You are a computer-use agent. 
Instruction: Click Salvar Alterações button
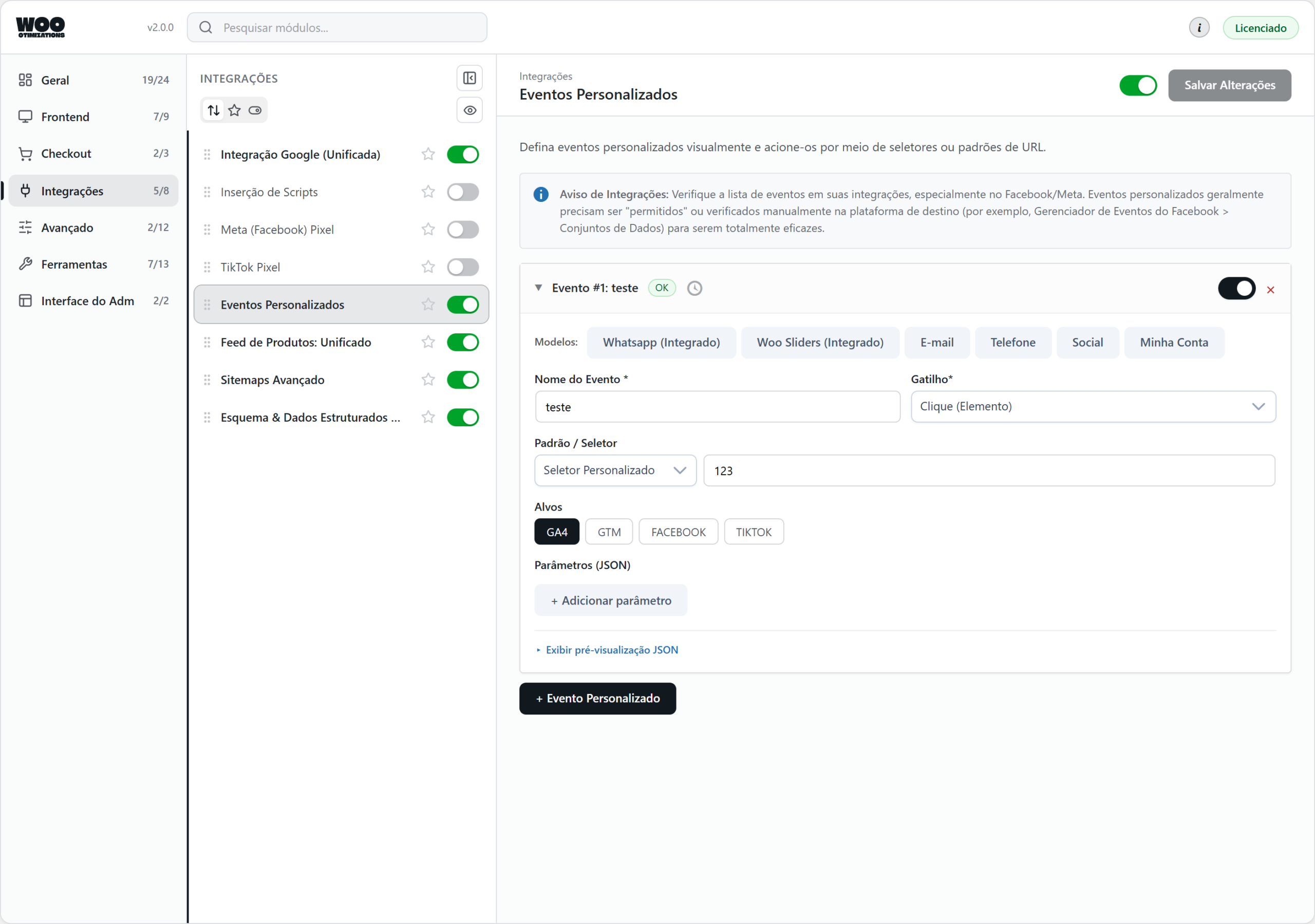[1229, 85]
